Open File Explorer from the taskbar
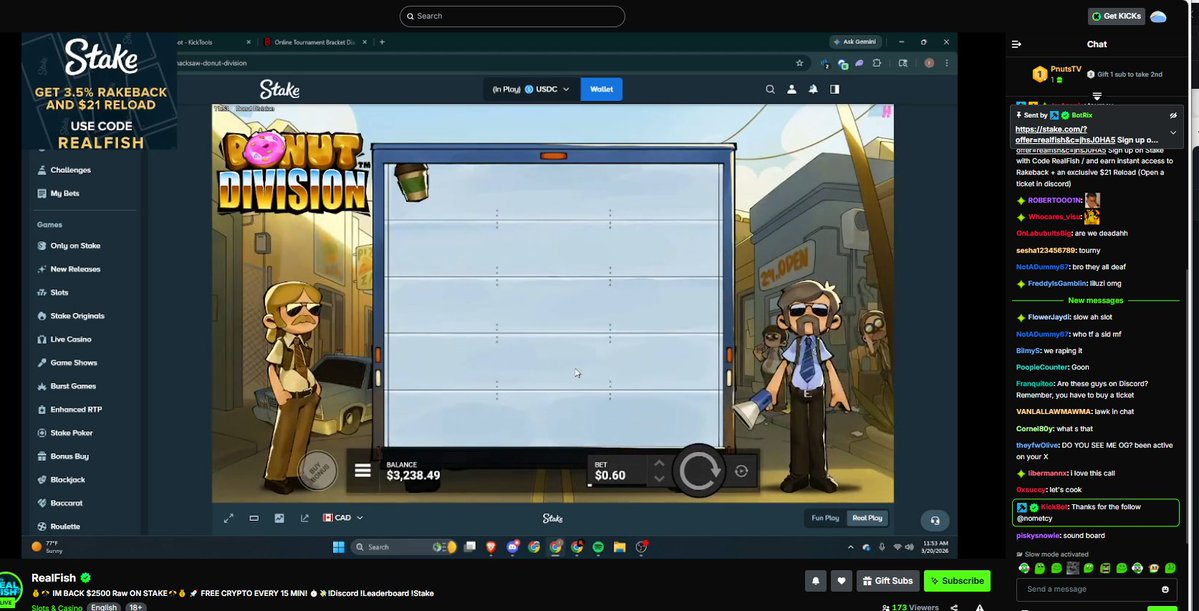The image size is (1199, 611). [x=619, y=547]
